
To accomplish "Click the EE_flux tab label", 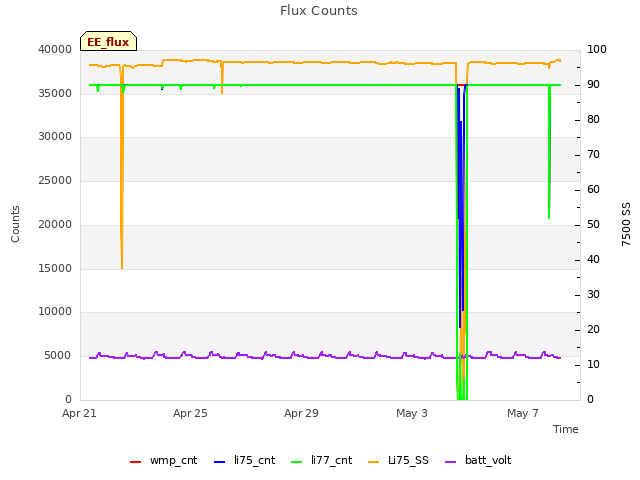I will (108, 42).
